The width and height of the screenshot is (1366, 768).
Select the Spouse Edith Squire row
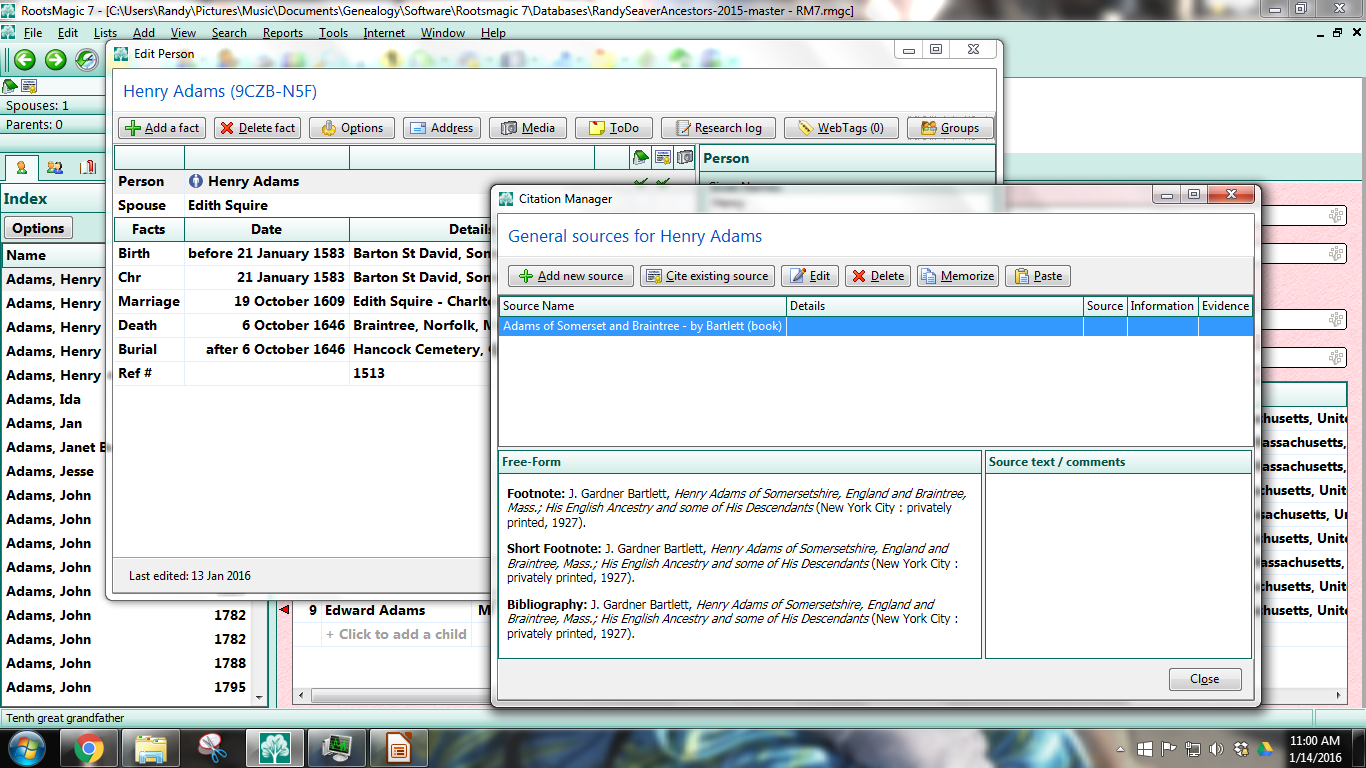tap(302, 205)
